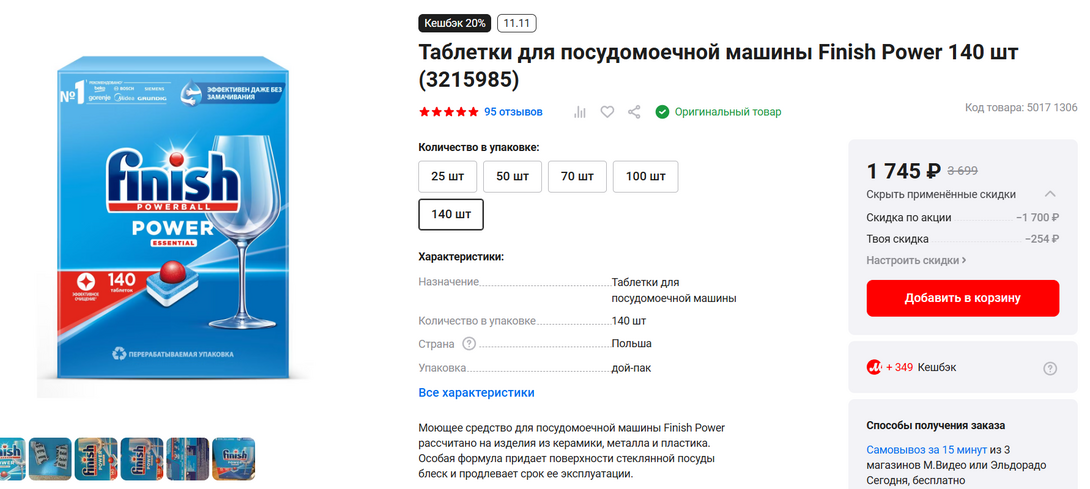This screenshot has width=1090, height=489.
Task: Expand Все характеристики list
Action: [x=476, y=393]
